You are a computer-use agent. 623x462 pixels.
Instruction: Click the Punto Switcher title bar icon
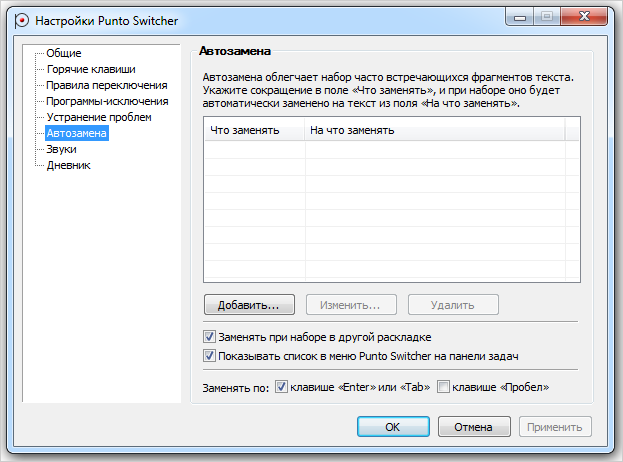pyautogui.click(x=21, y=20)
